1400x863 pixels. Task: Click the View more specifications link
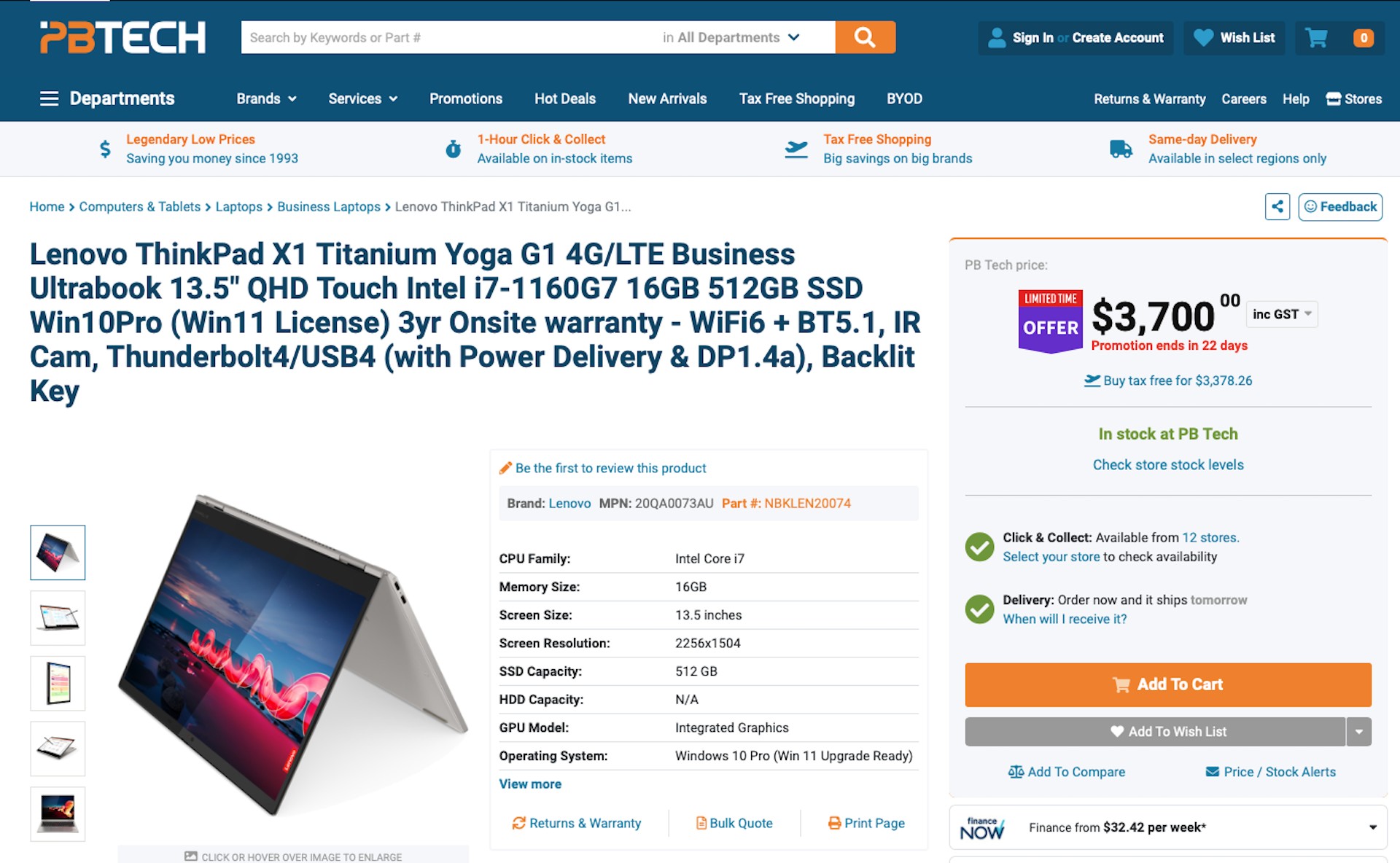tap(530, 784)
